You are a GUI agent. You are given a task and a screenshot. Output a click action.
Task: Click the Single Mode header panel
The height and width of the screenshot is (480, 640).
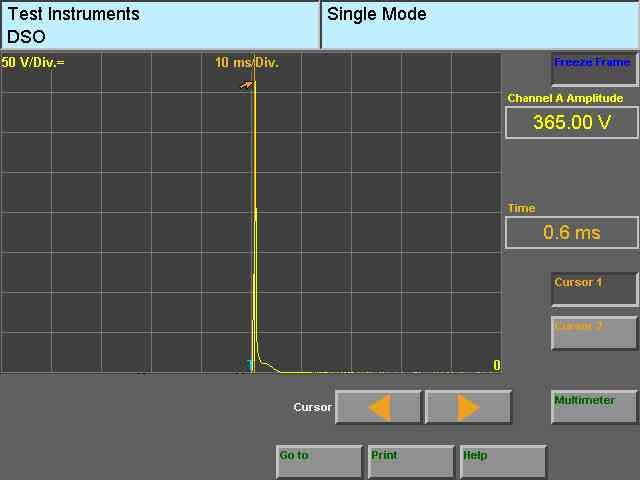[x=479, y=25]
